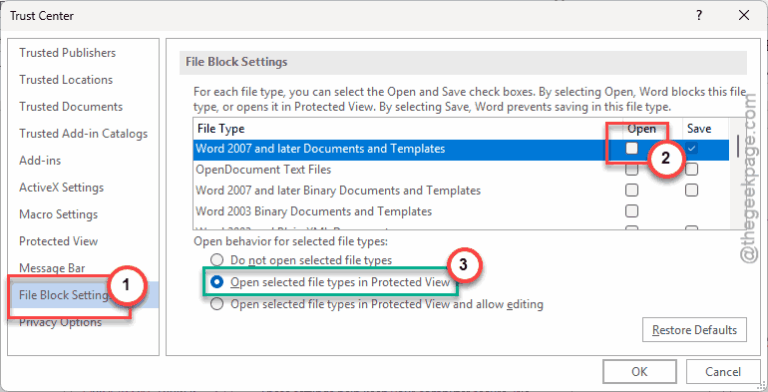Cancel the Trust Center dialog
The image size is (768, 392).
723,372
